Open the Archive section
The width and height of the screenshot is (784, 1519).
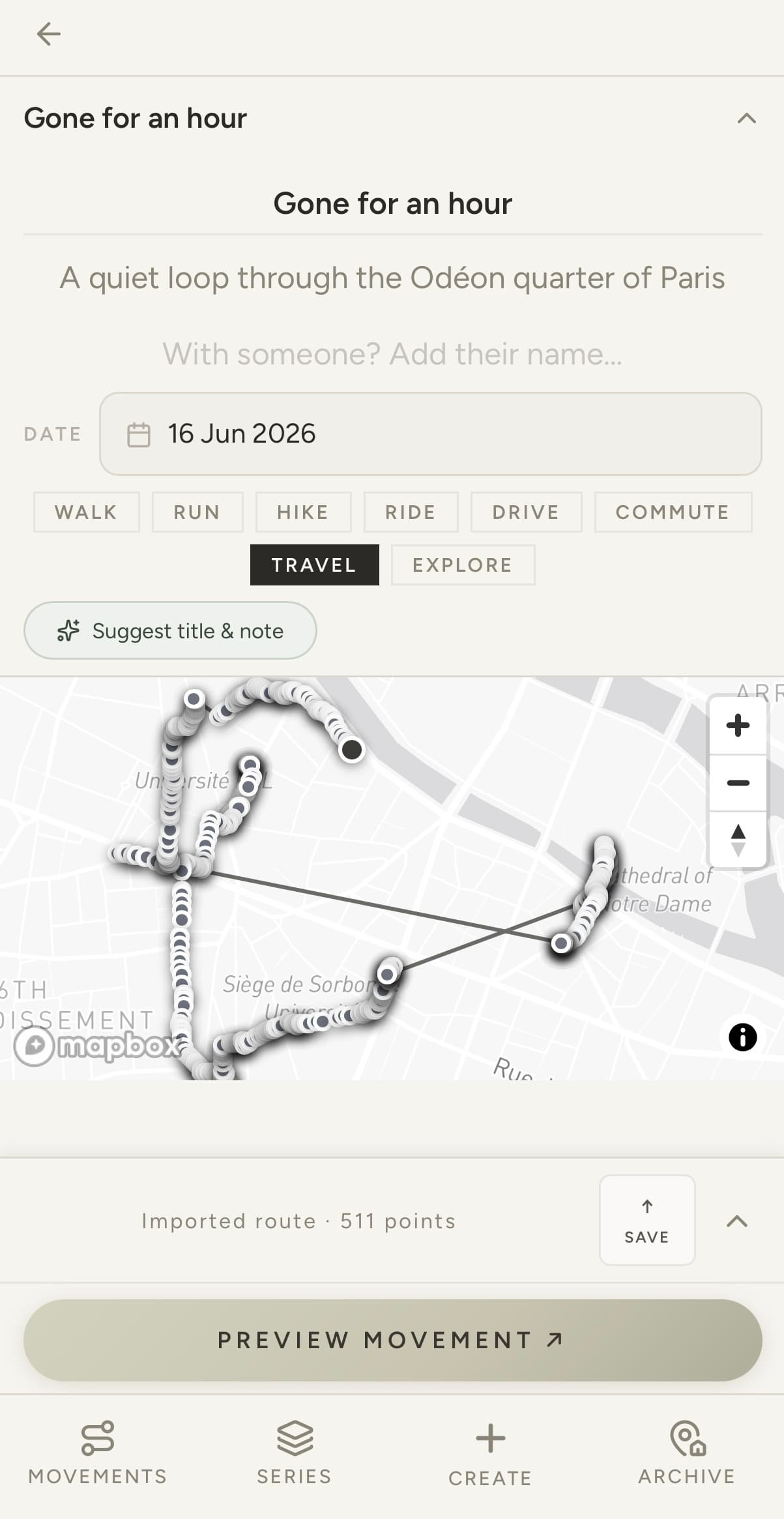click(x=686, y=1453)
